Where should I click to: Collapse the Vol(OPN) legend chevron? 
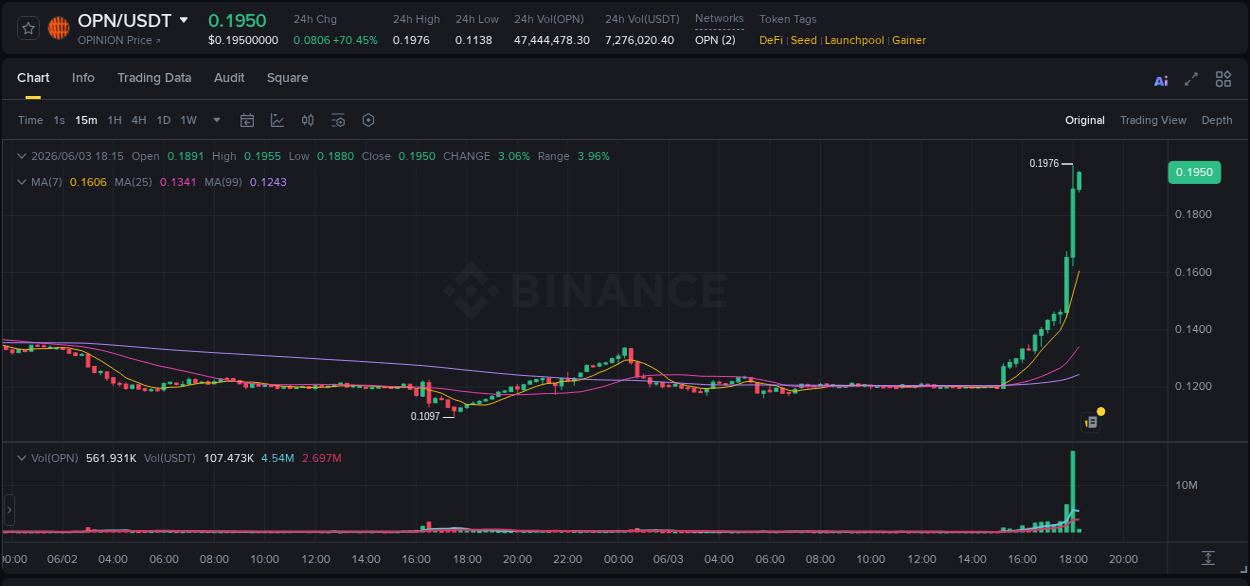(x=21, y=458)
